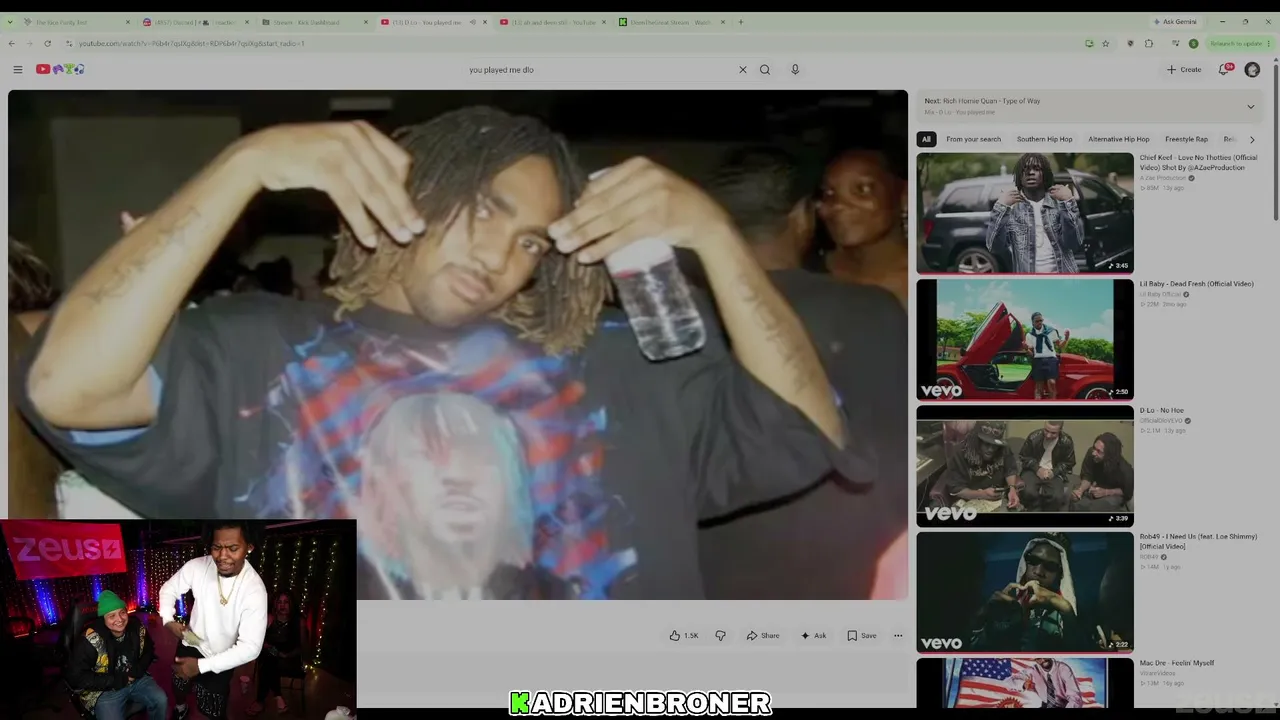Viewport: 1280px width, 720px height.
Task: Open more actions three-dot menu under video
Action: click(x=898, y=635)
